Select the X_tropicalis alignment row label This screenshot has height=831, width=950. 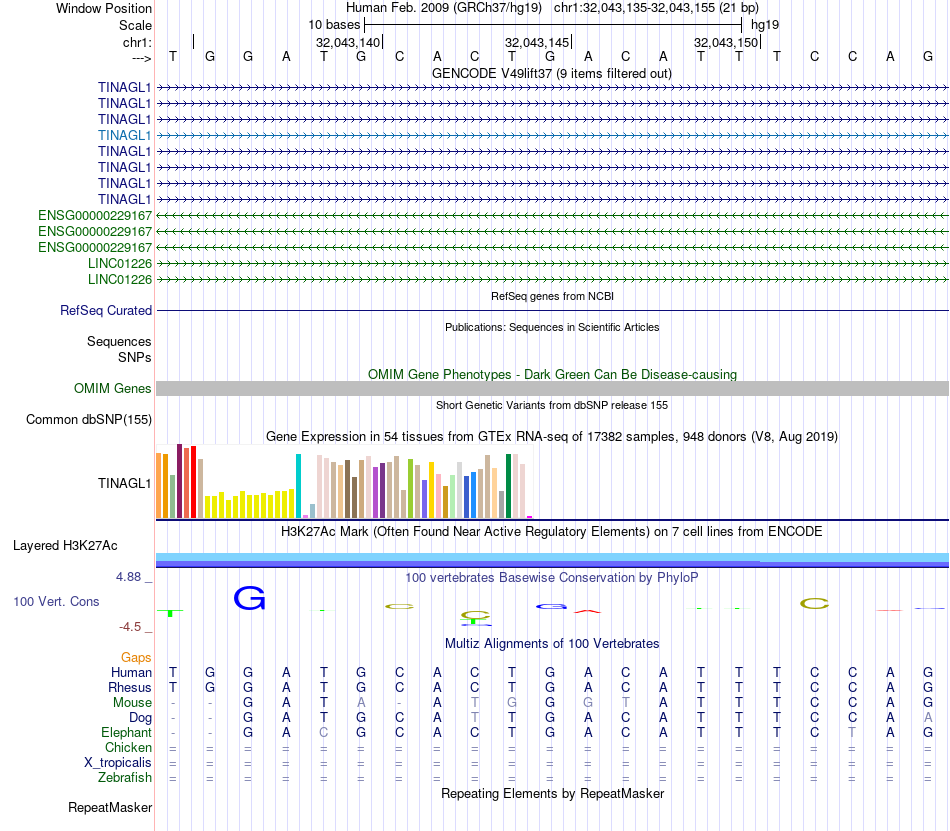tap(118, 763)
